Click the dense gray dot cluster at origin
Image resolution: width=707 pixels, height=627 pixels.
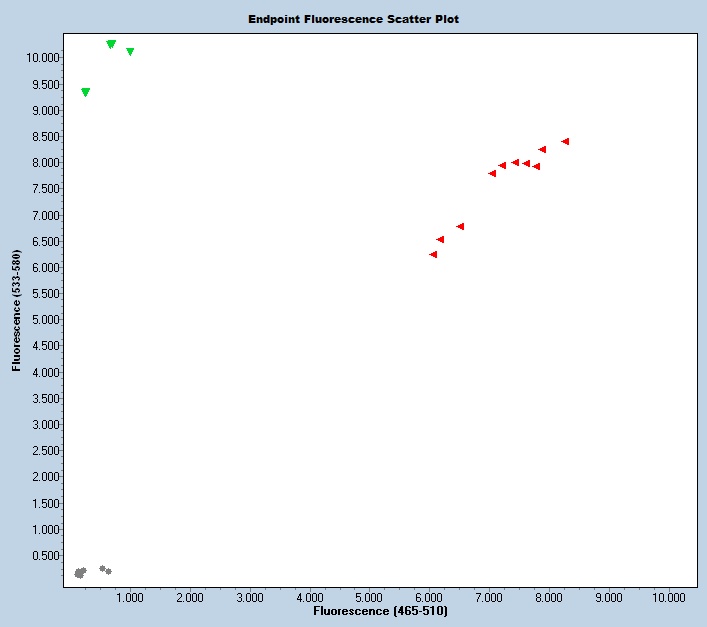(x=80, y=573)
